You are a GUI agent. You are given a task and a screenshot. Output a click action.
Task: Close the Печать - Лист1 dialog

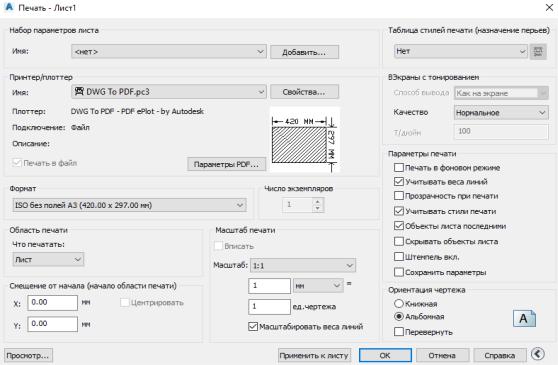click(549, 7)
